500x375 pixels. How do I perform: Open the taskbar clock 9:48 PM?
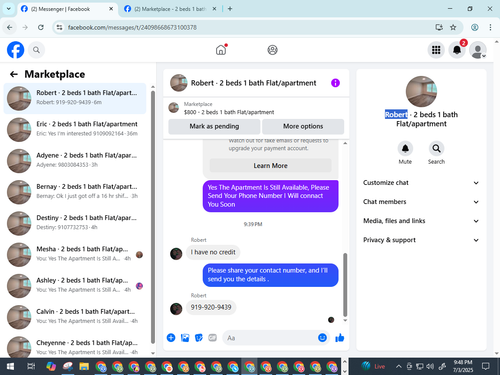click(463, 366)
